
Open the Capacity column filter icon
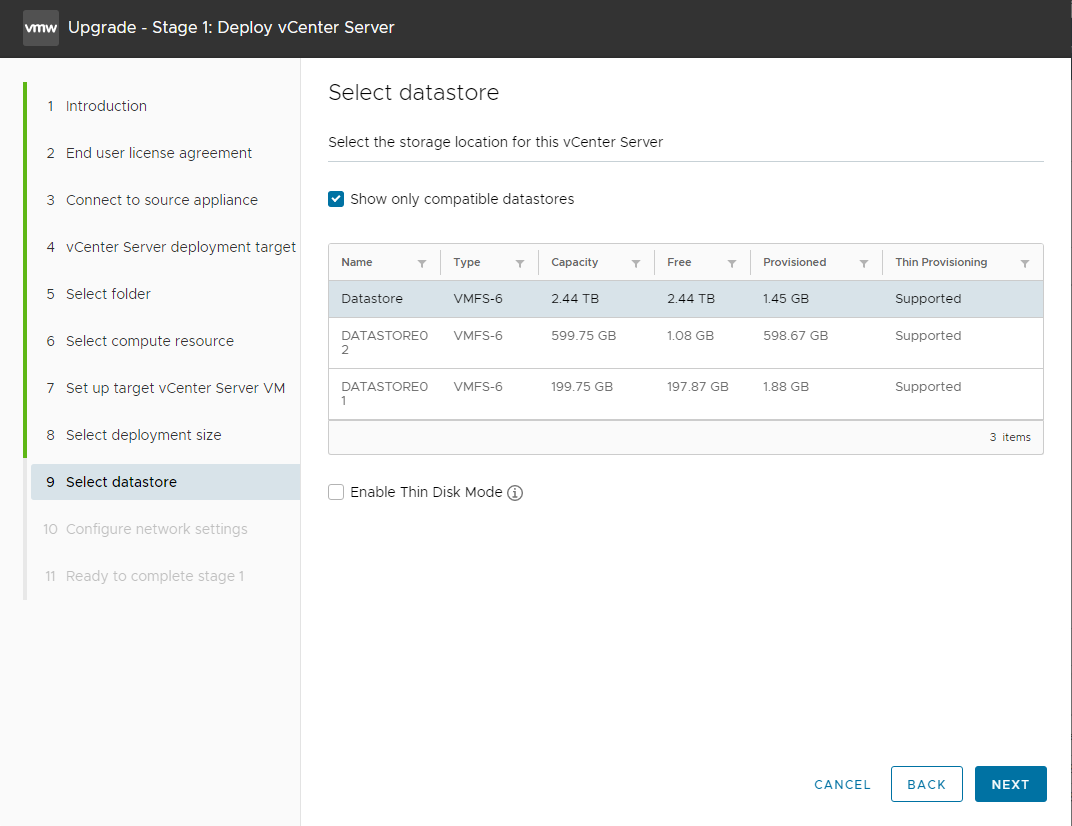coord(636,263)
